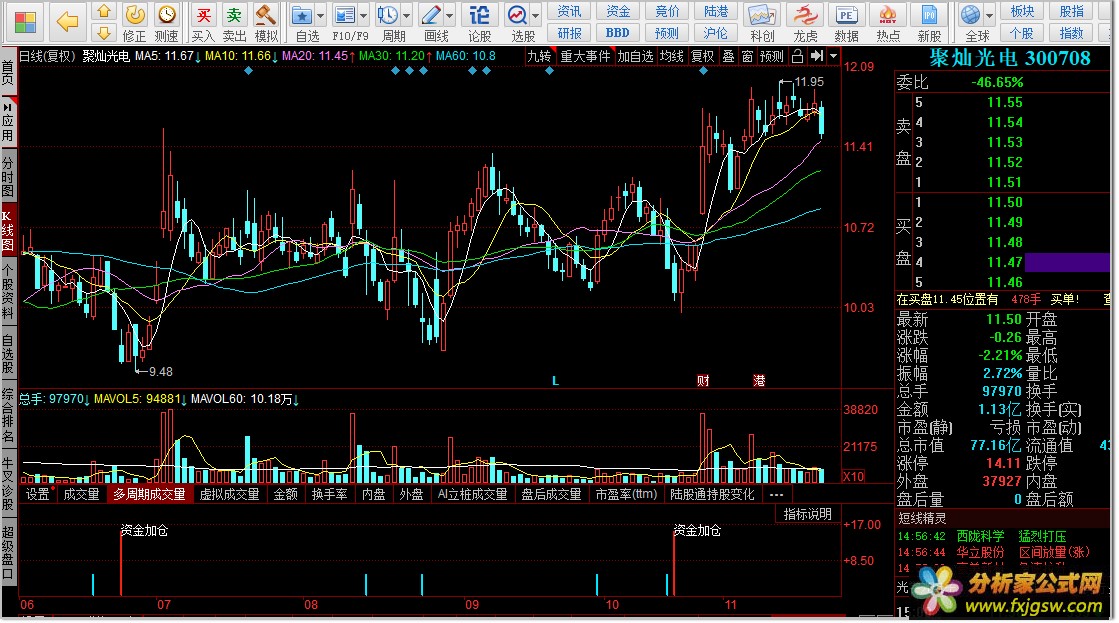Click the down arrow icon
1119x623 pixels.
[x=104, y=33]
